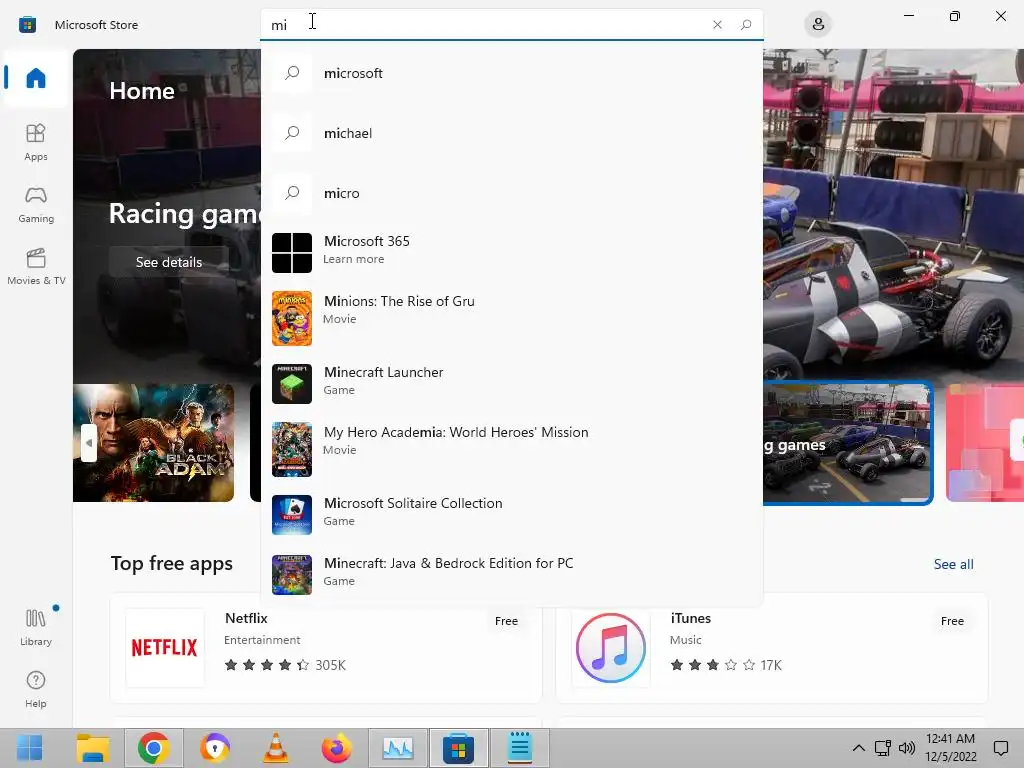
Task: Click the My Hero Academia poster icon
Action: pyautogui.click(x=292, y=449)
